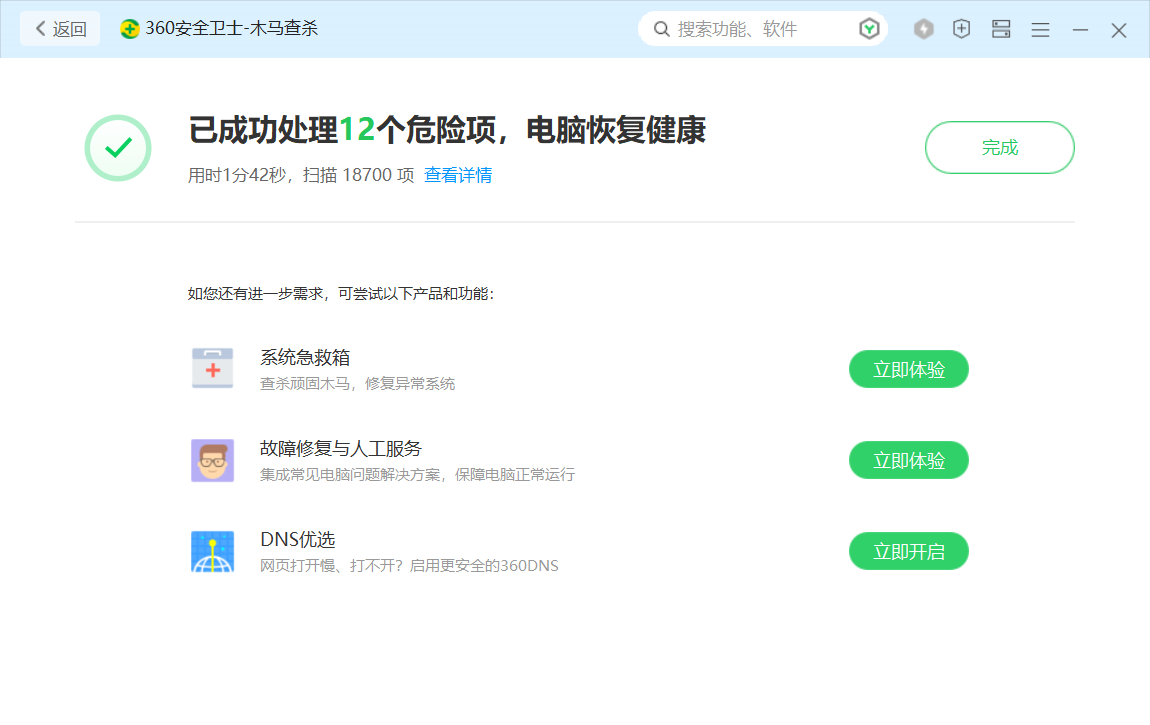Go back with the 返回 button
Screen dimensions: 1150x725
tap(60, 29)
